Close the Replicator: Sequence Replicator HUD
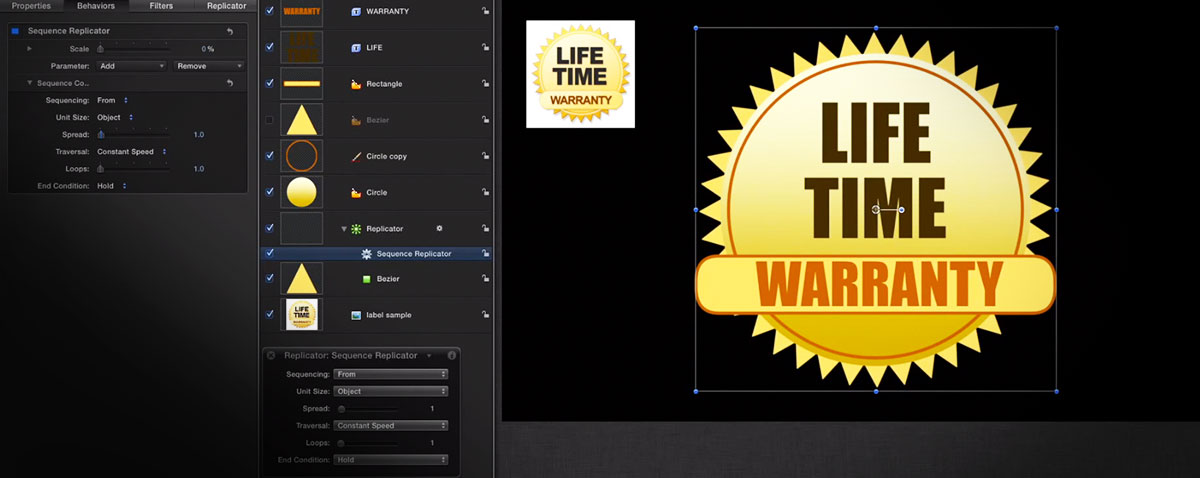This screenshot has height=478, width=1200. tap(271, 355)
